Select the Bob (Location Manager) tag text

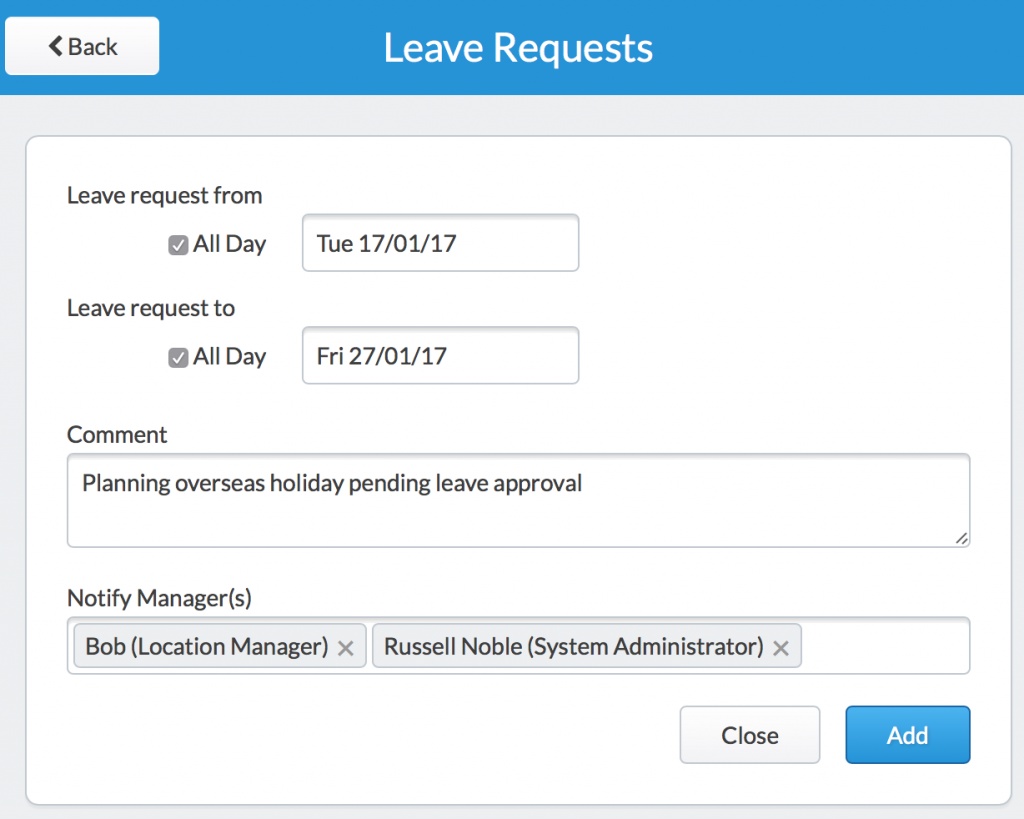[x=206, y=647]
